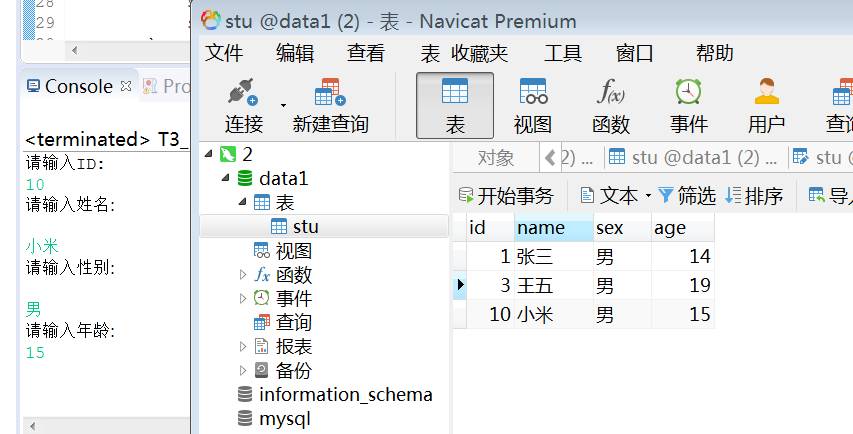
Task: Click the Eclipse console scroll-left arrow
Action: [33, 426]
